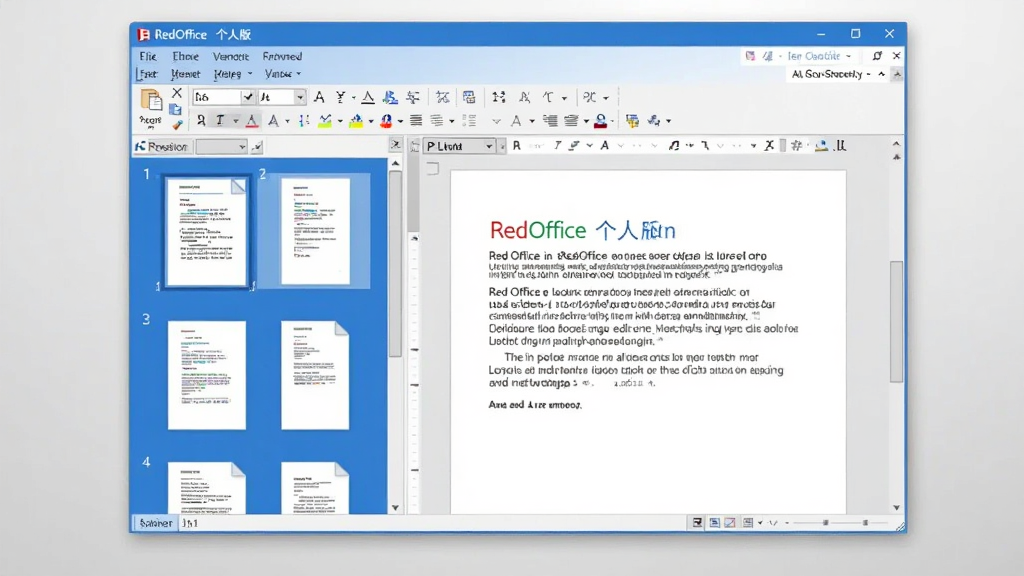Close the thumbnail panel with its X button
This screenshot has width=1024, height=576.
[395, 144]
